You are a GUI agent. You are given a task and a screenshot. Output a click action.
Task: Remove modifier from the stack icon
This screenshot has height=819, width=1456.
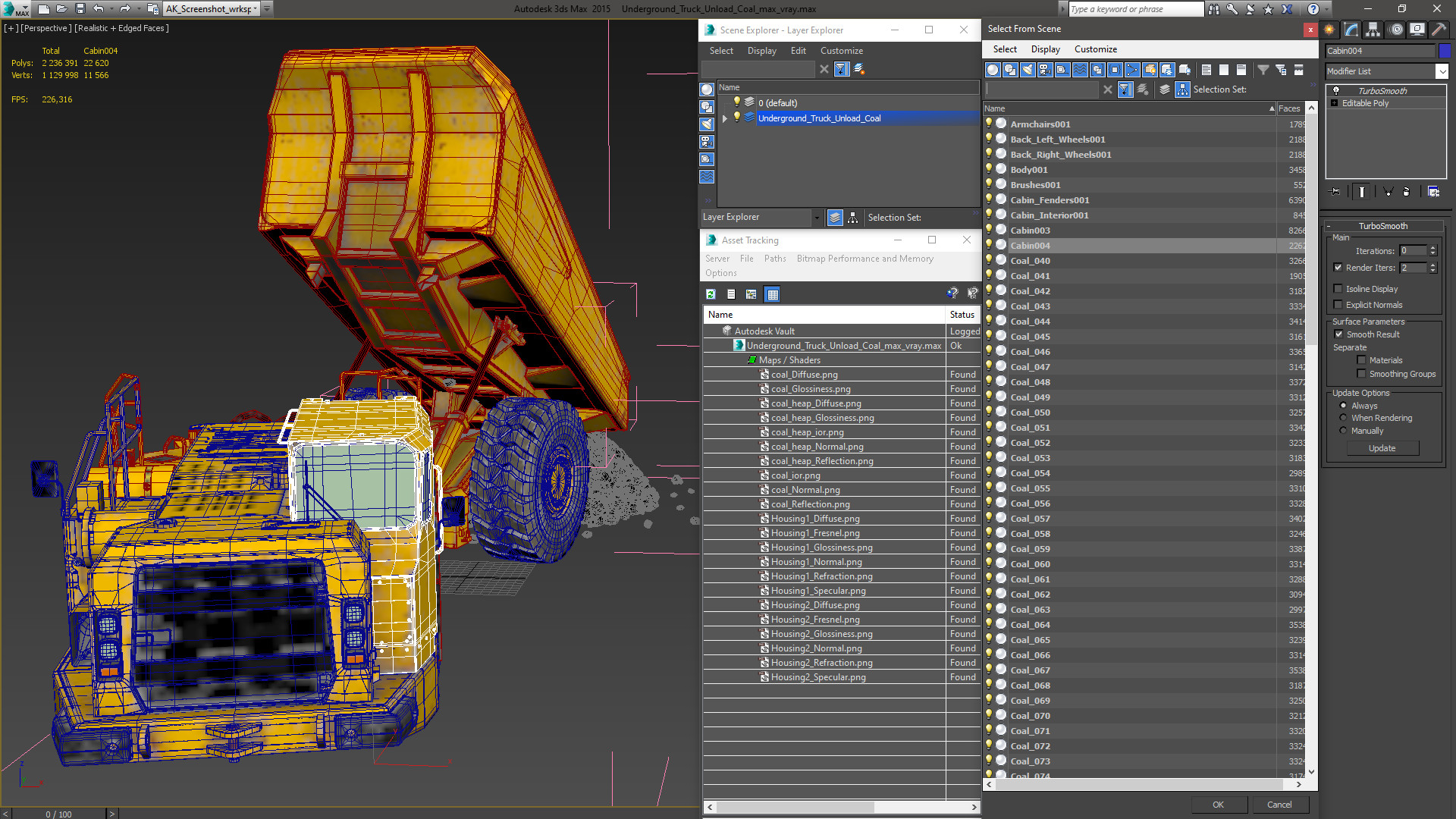(x=1407, y=192)
